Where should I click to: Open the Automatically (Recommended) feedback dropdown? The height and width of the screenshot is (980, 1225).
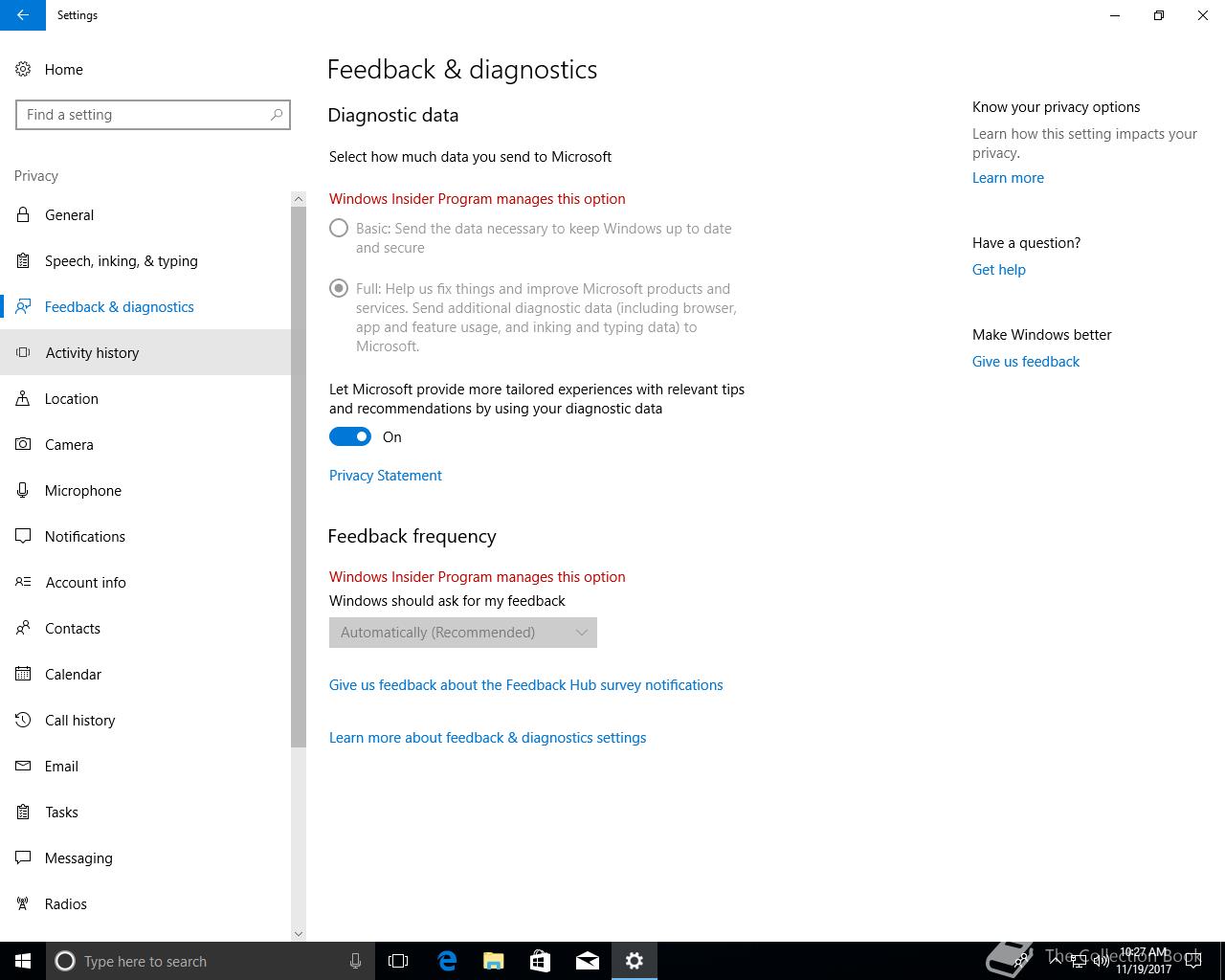(x=463, y=633)
